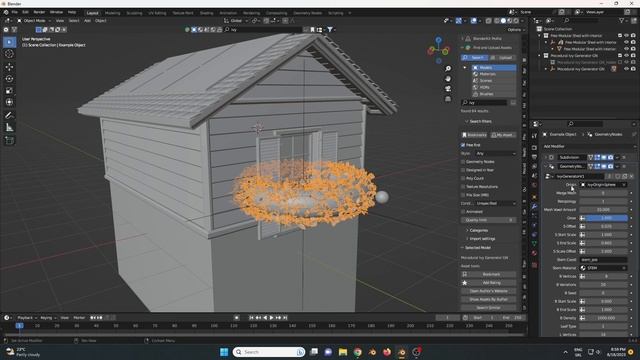Select the Cursor tool in left toolbar
Image resolution: width=640 pixels, height=360 pixels.
[9, 54]
